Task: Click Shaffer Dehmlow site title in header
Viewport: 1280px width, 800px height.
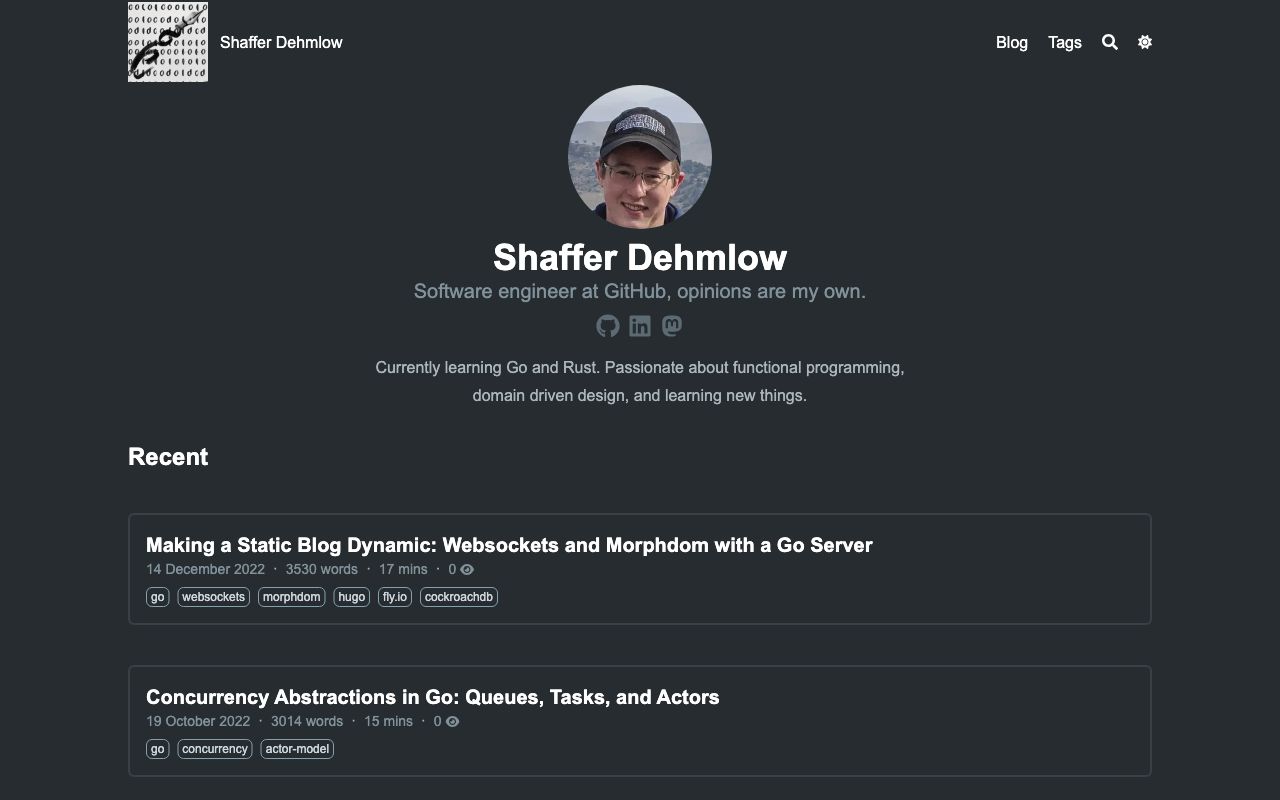Action: [281, 42]
